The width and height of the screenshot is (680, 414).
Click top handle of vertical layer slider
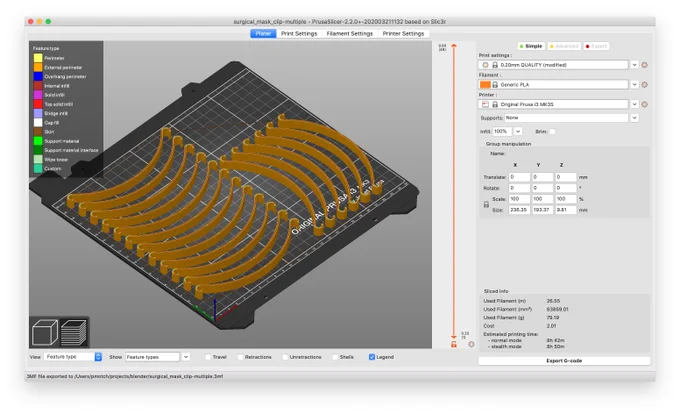tap(454, 46)
